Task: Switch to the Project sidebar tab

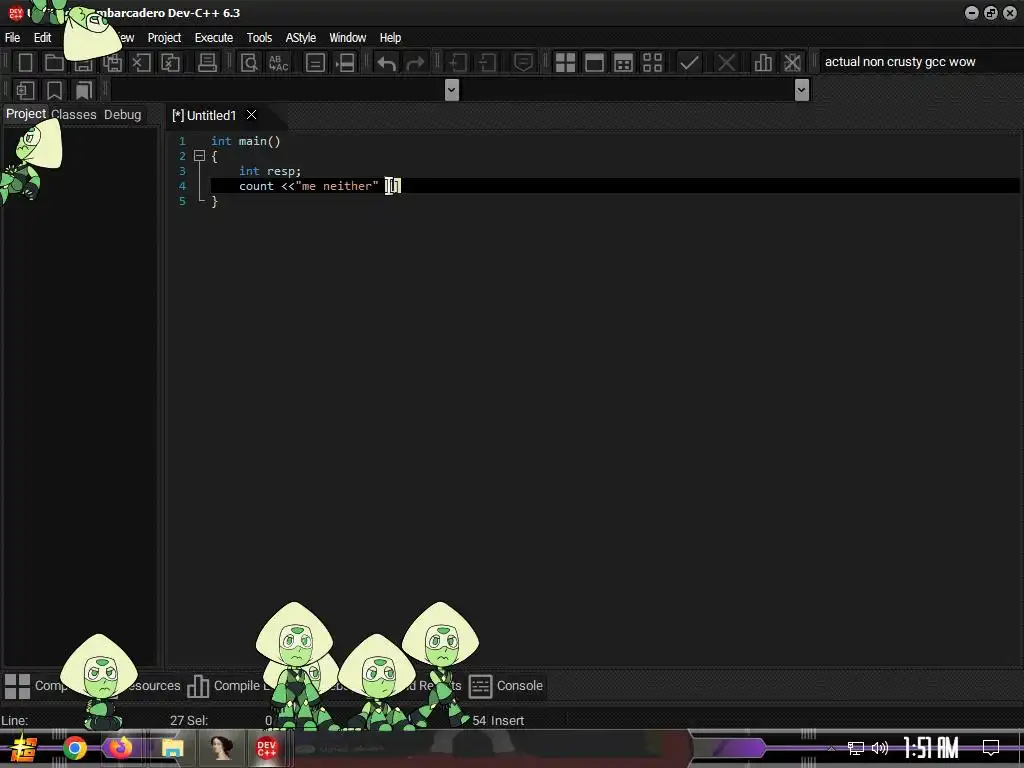Action: point(25,114)
